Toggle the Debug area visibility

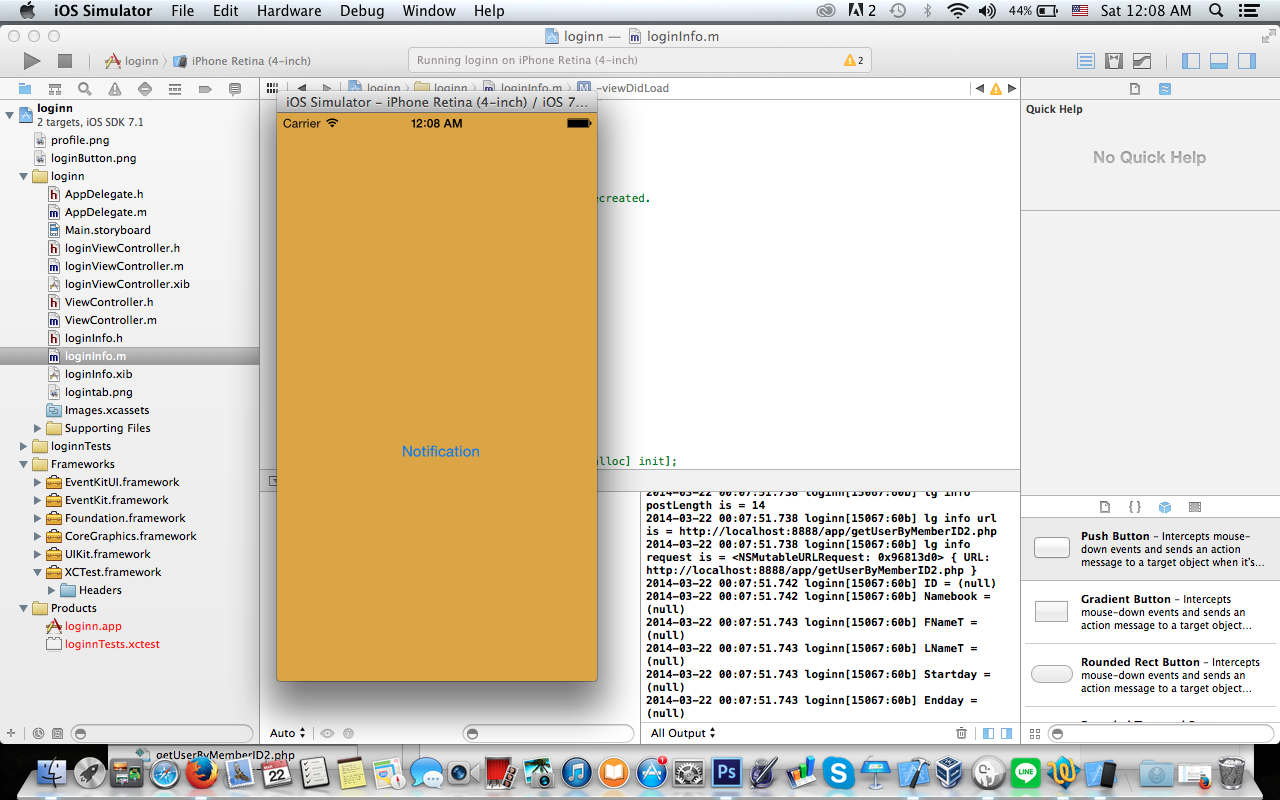[x=1218, y=61]
